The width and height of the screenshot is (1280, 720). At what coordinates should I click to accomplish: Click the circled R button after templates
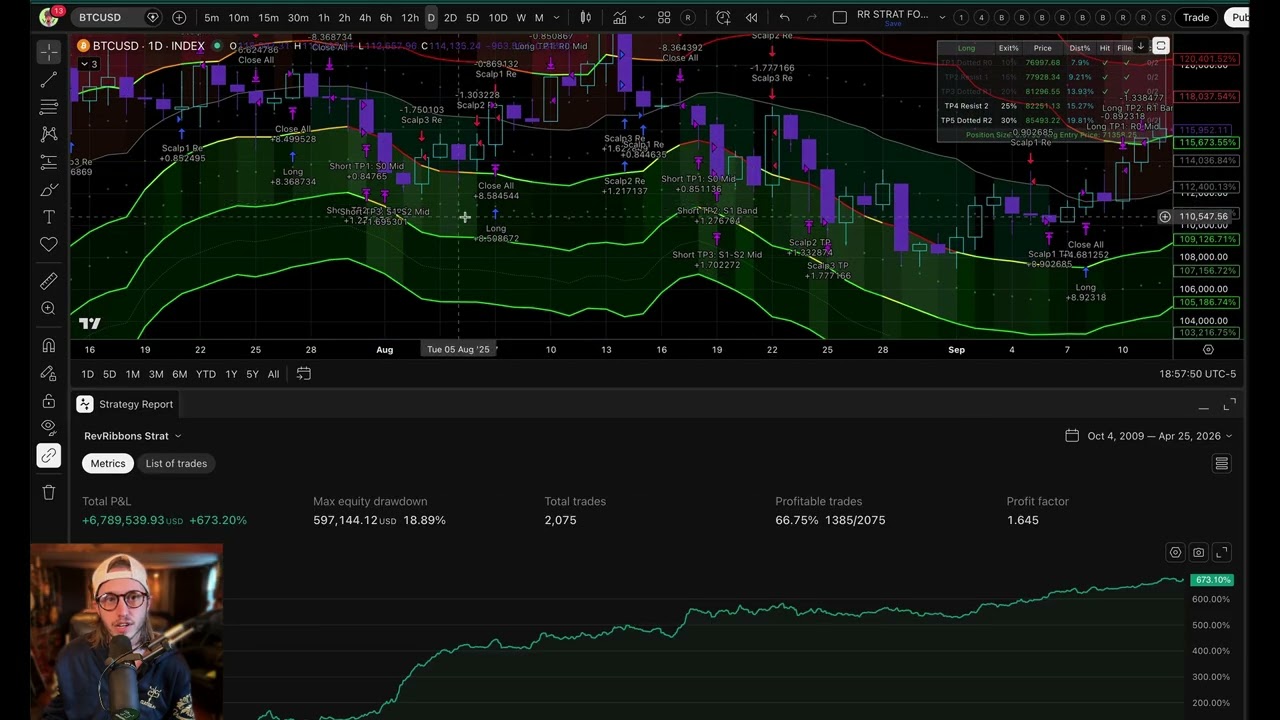coord(688,18)
